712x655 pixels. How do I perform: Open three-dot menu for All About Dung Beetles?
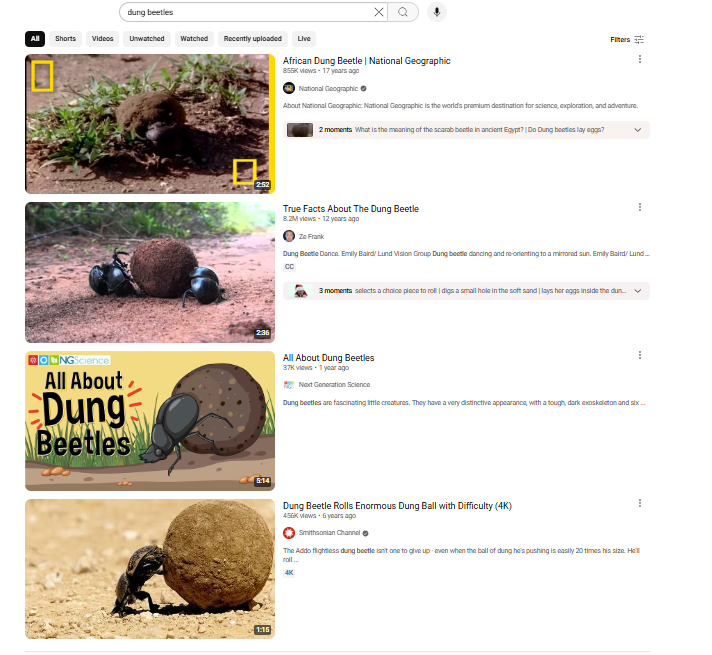[640, 355]
